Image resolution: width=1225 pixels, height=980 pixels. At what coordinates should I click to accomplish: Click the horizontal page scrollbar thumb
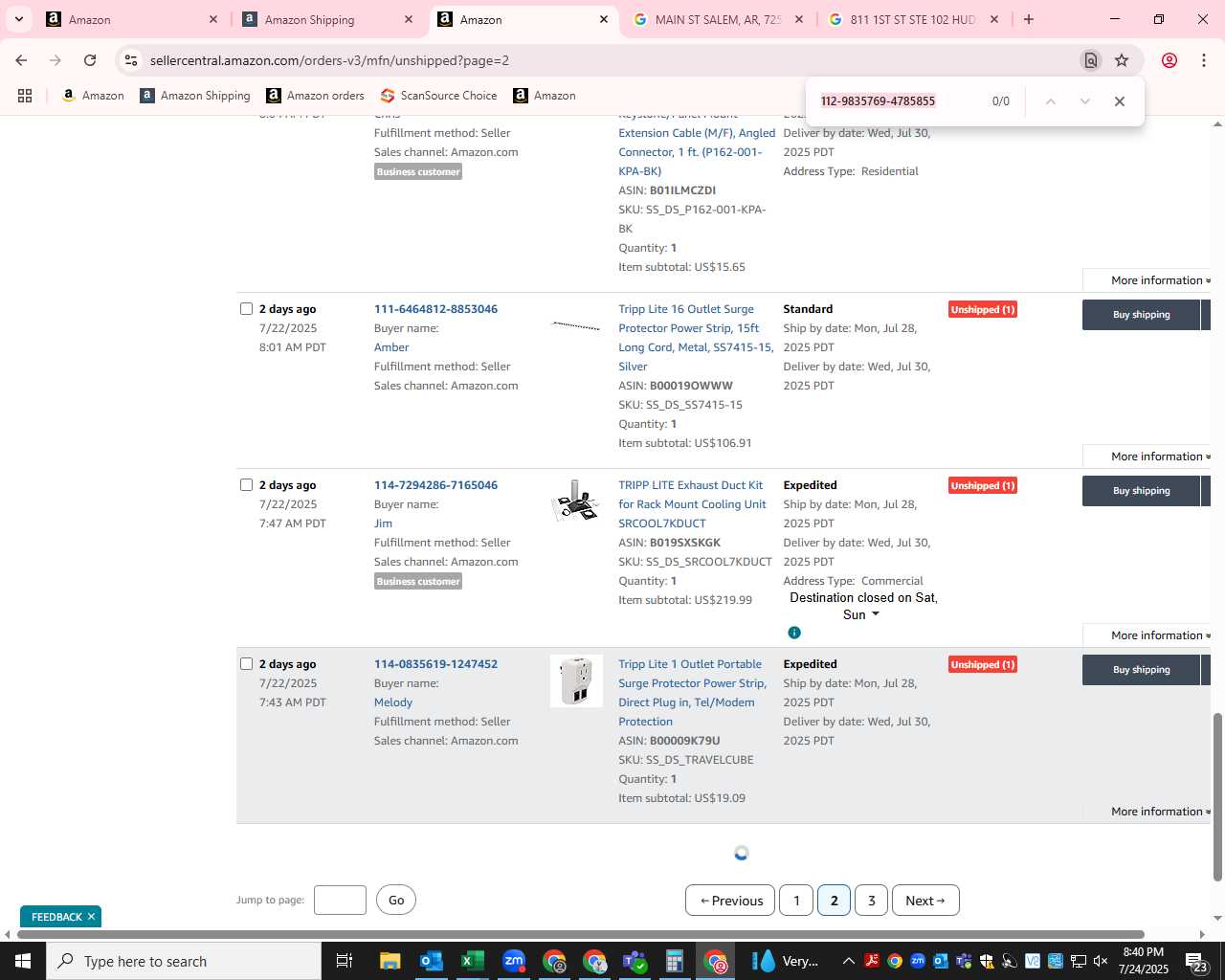[x=580, y=934]
